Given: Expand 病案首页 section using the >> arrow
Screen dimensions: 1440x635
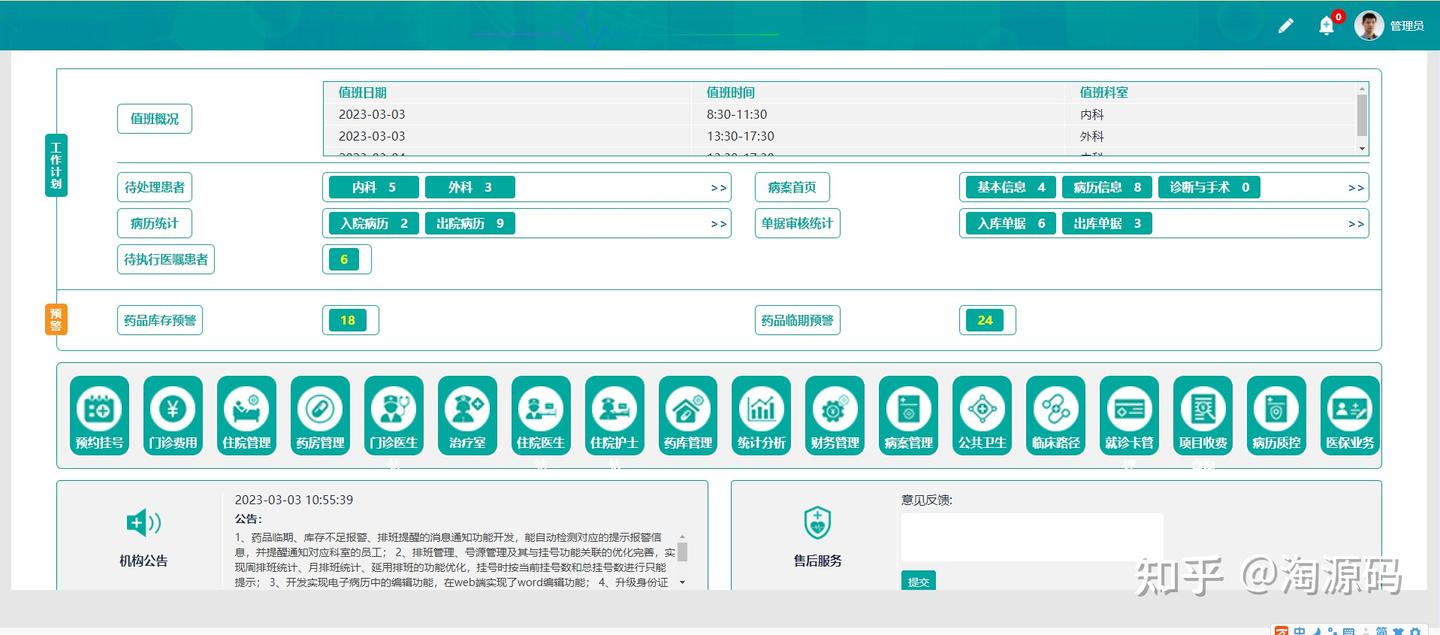Looking at the screenshot, I should click(1356, 187).
